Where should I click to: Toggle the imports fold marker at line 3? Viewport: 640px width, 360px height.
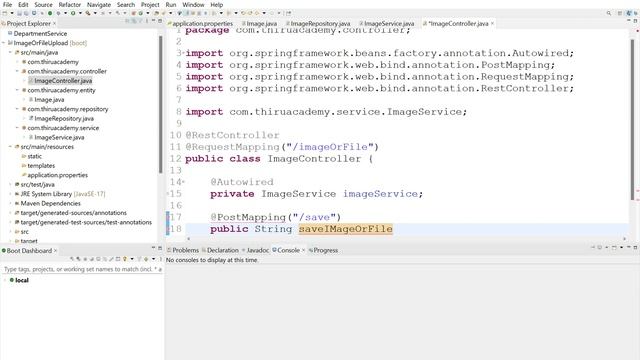(183, 53)
